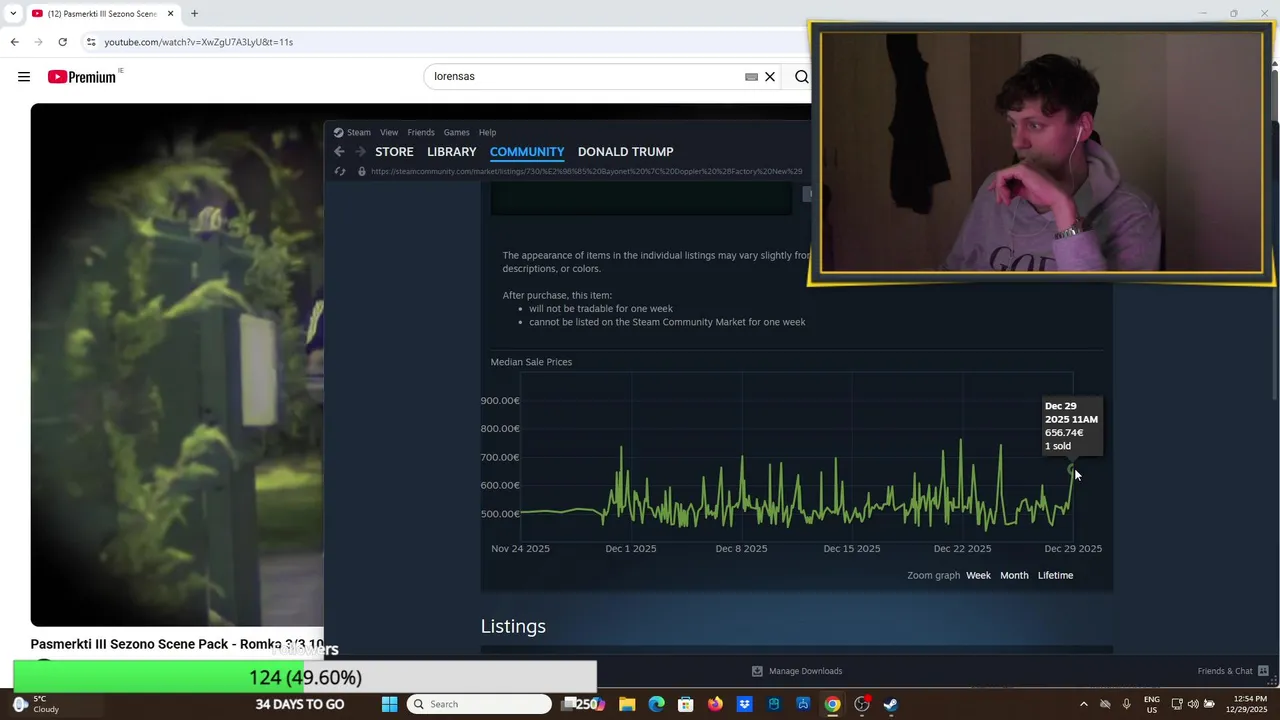This screenshot has width=1280, height=720.
Task: Open Firefox from the taskbar
Action: point(715,704)
